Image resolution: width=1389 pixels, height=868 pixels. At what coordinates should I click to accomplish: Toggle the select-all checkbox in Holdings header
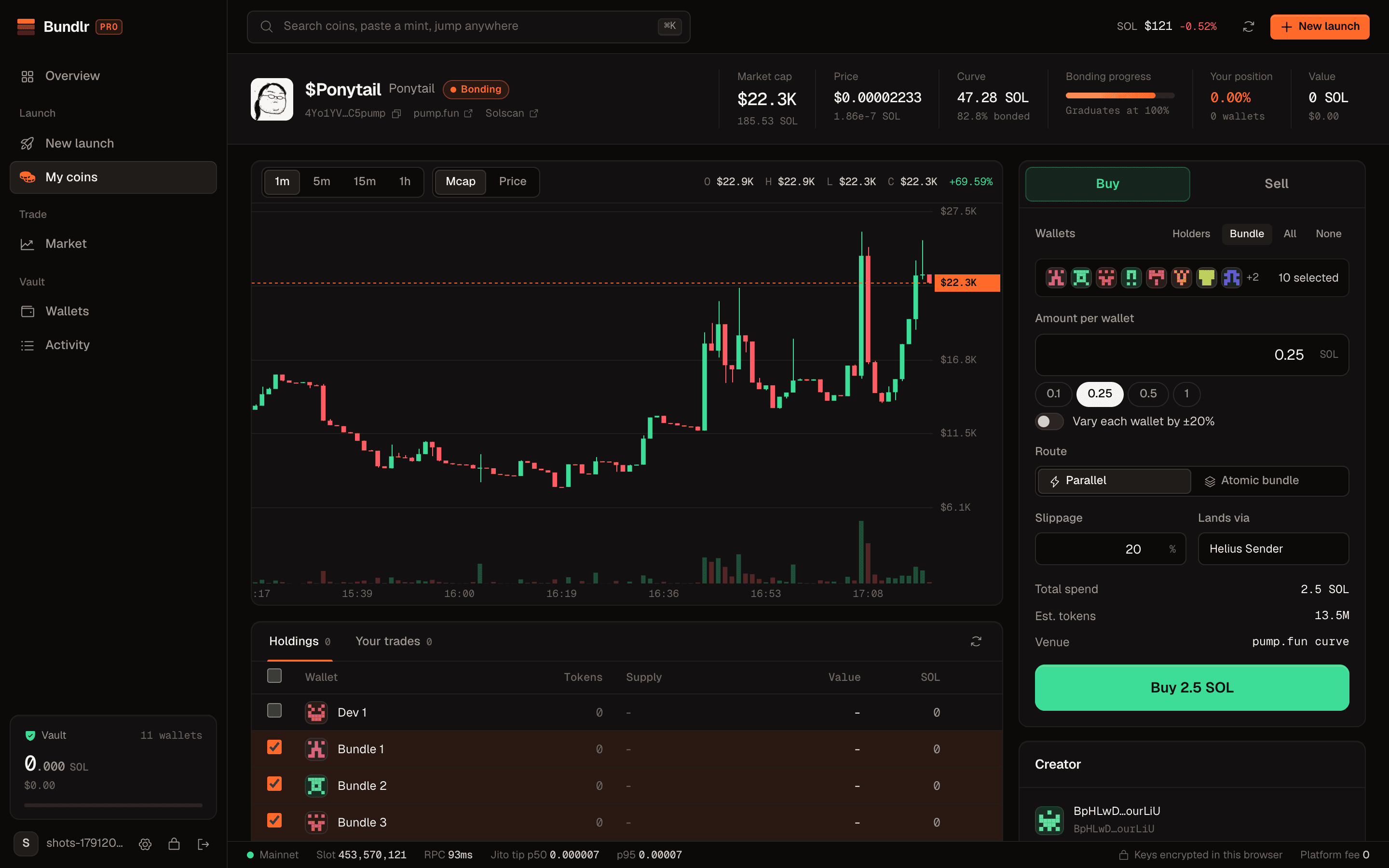pos(274,676)
